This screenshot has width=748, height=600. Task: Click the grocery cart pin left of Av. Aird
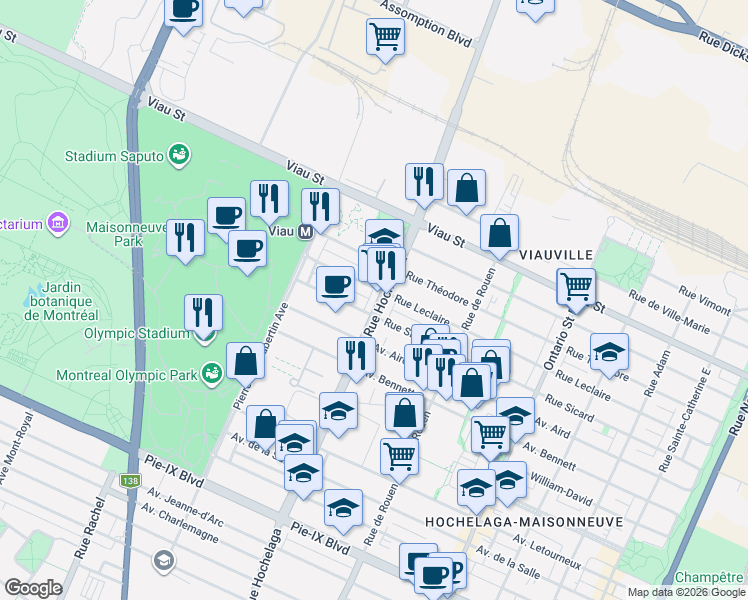490,435
